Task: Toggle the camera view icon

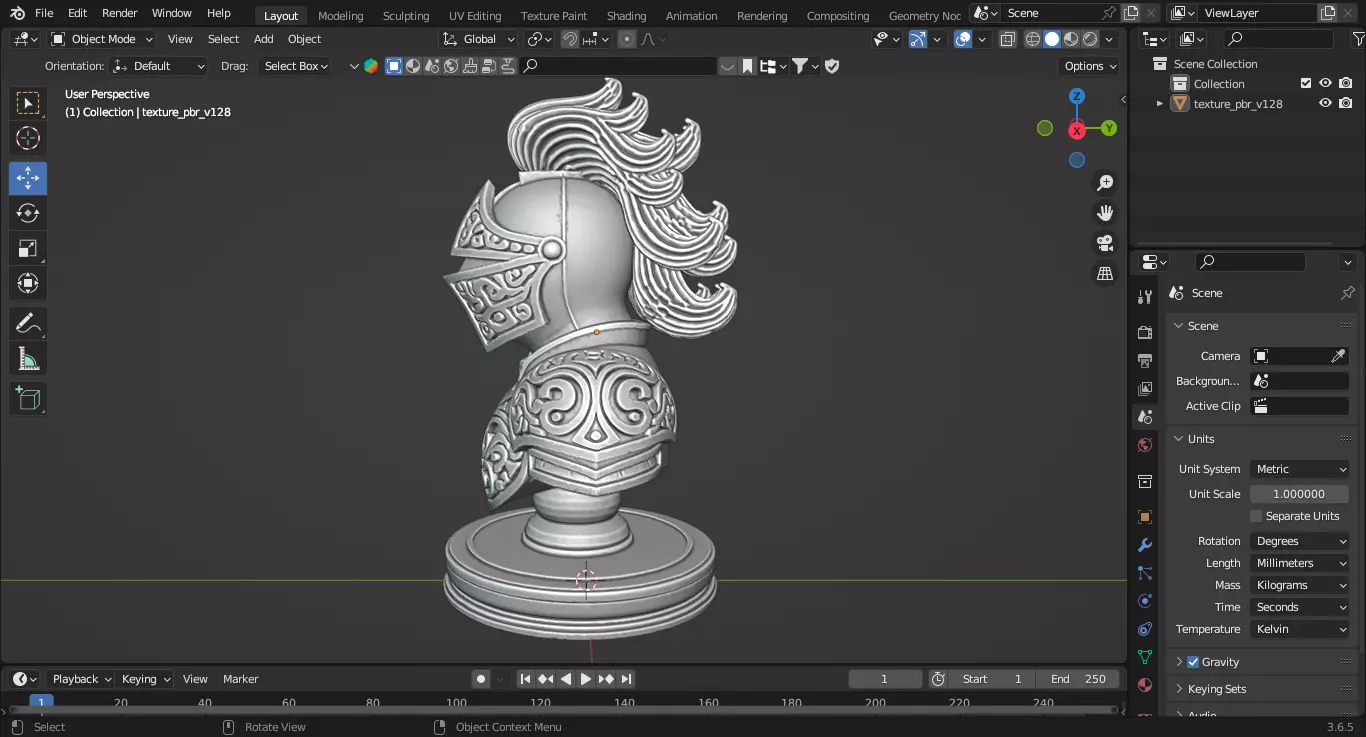Action: (x=1105, y=243)
